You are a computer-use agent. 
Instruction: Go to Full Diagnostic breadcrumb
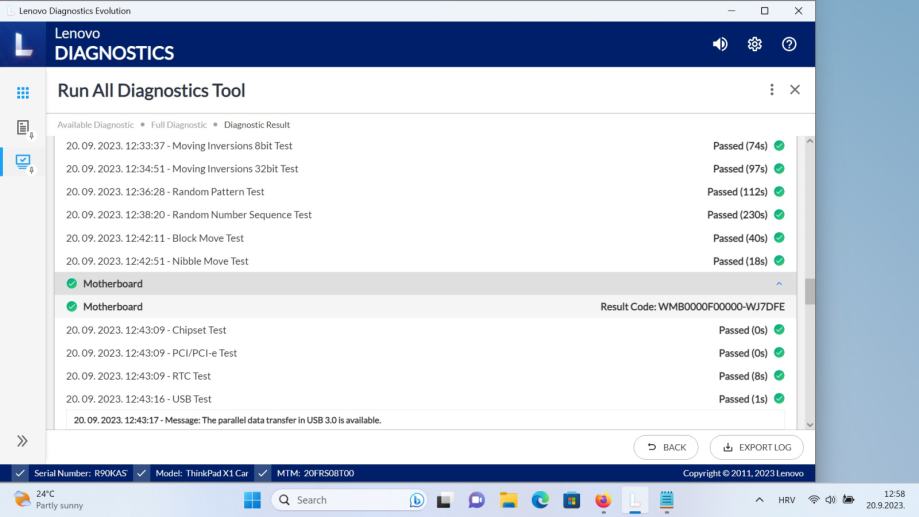(178, 125)
